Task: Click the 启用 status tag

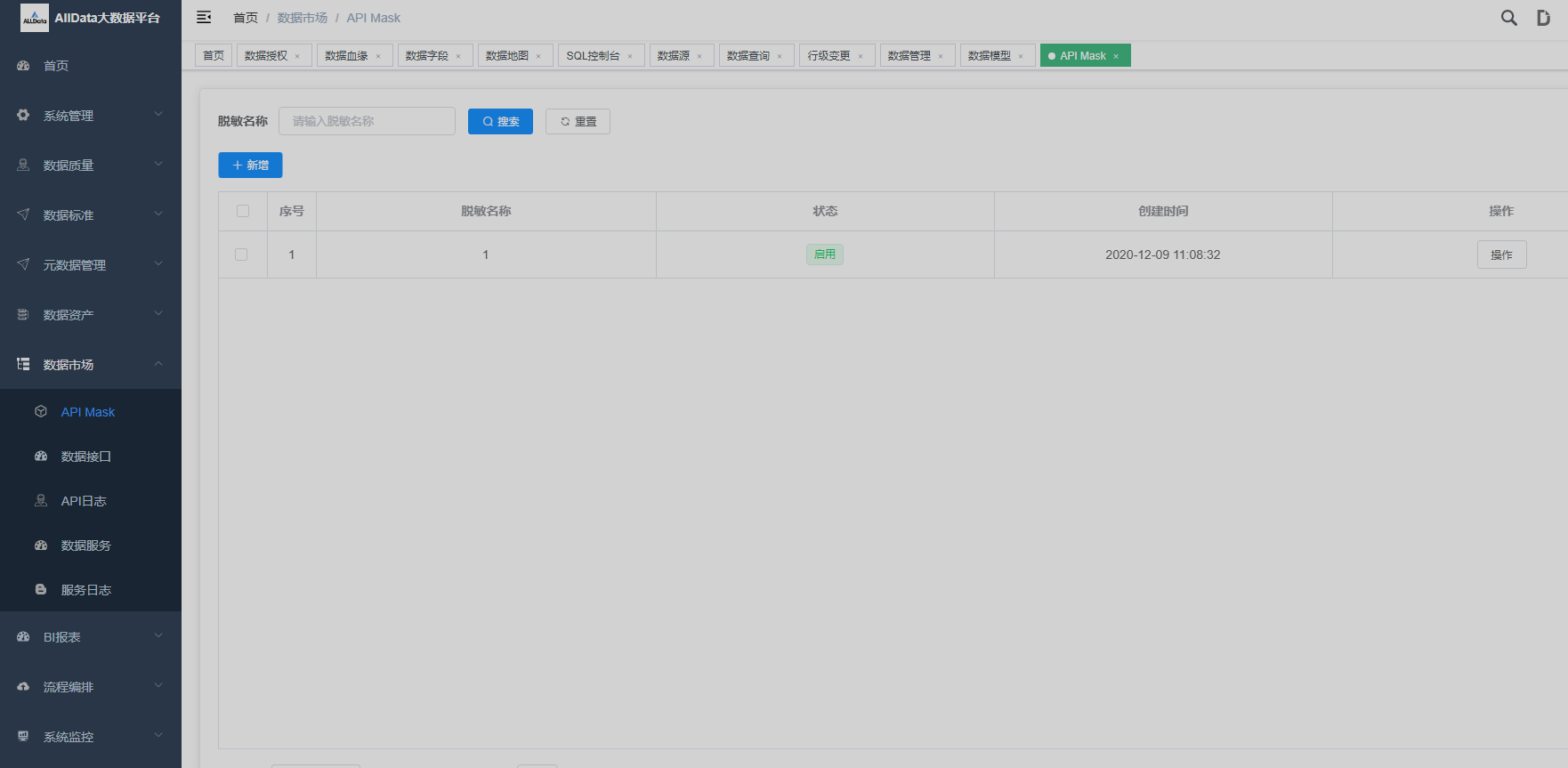Action: click(x=824, y=255)
